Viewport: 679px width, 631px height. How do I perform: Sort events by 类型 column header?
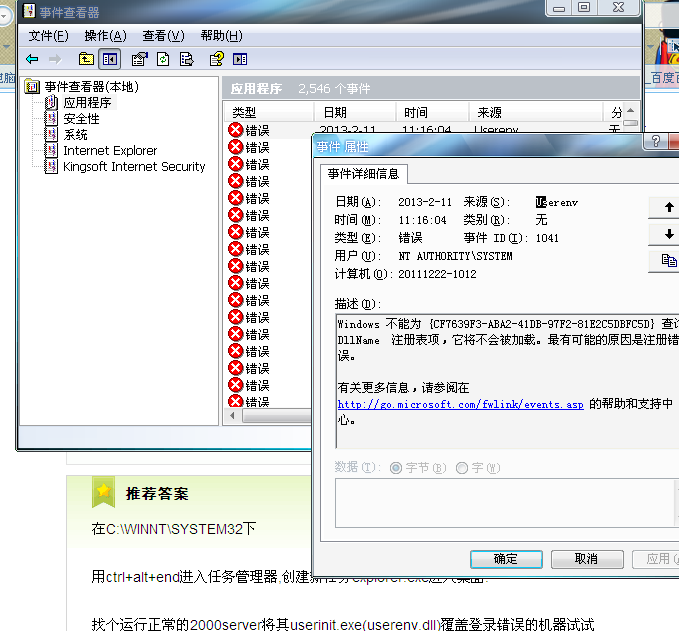point(268,113)
